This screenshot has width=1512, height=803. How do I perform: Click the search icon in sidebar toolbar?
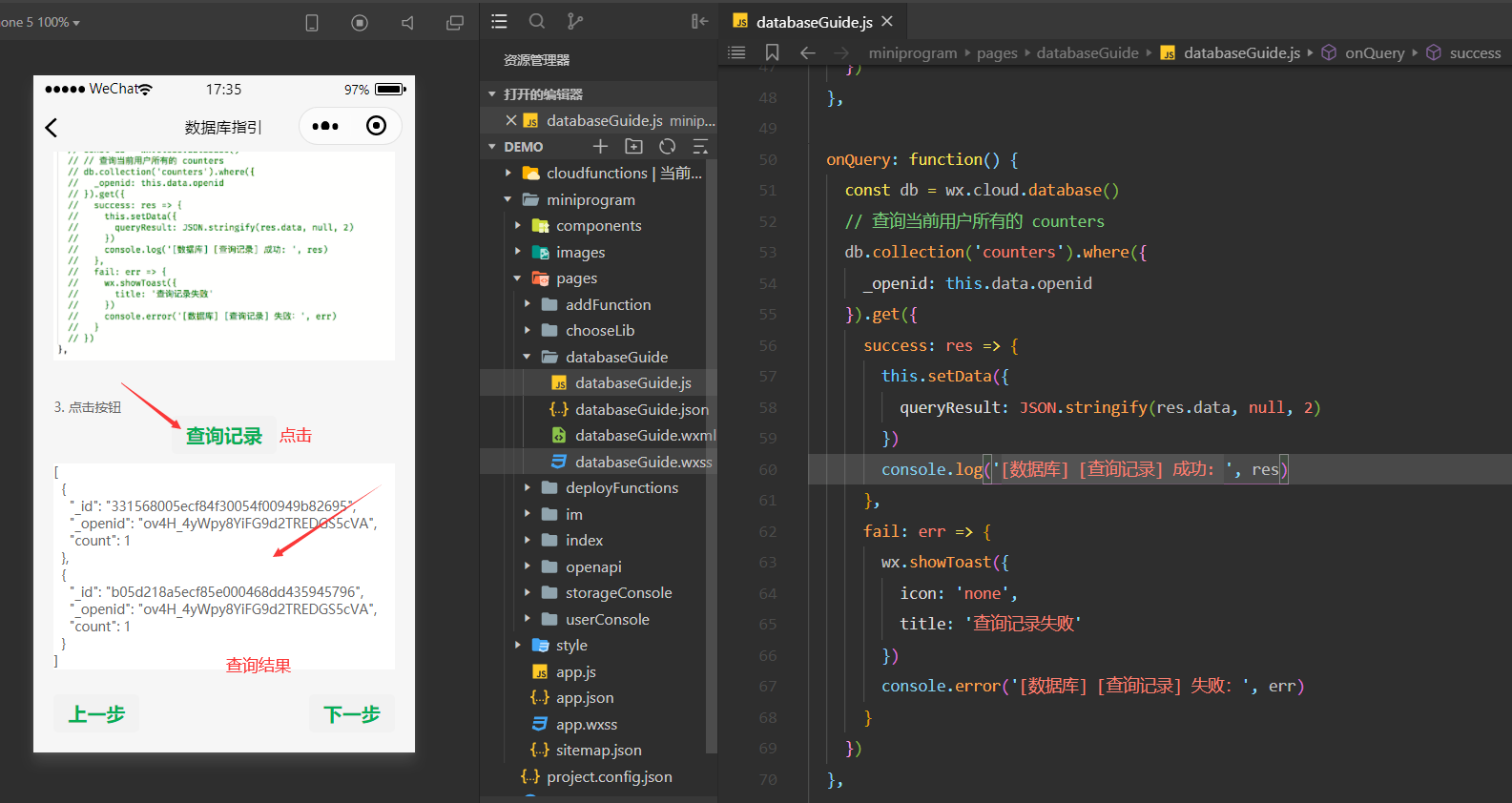coord(537,21)
